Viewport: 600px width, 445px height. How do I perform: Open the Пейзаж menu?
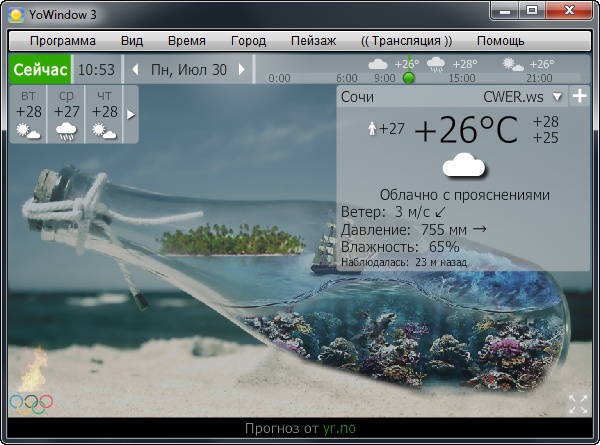coord(312,41)
